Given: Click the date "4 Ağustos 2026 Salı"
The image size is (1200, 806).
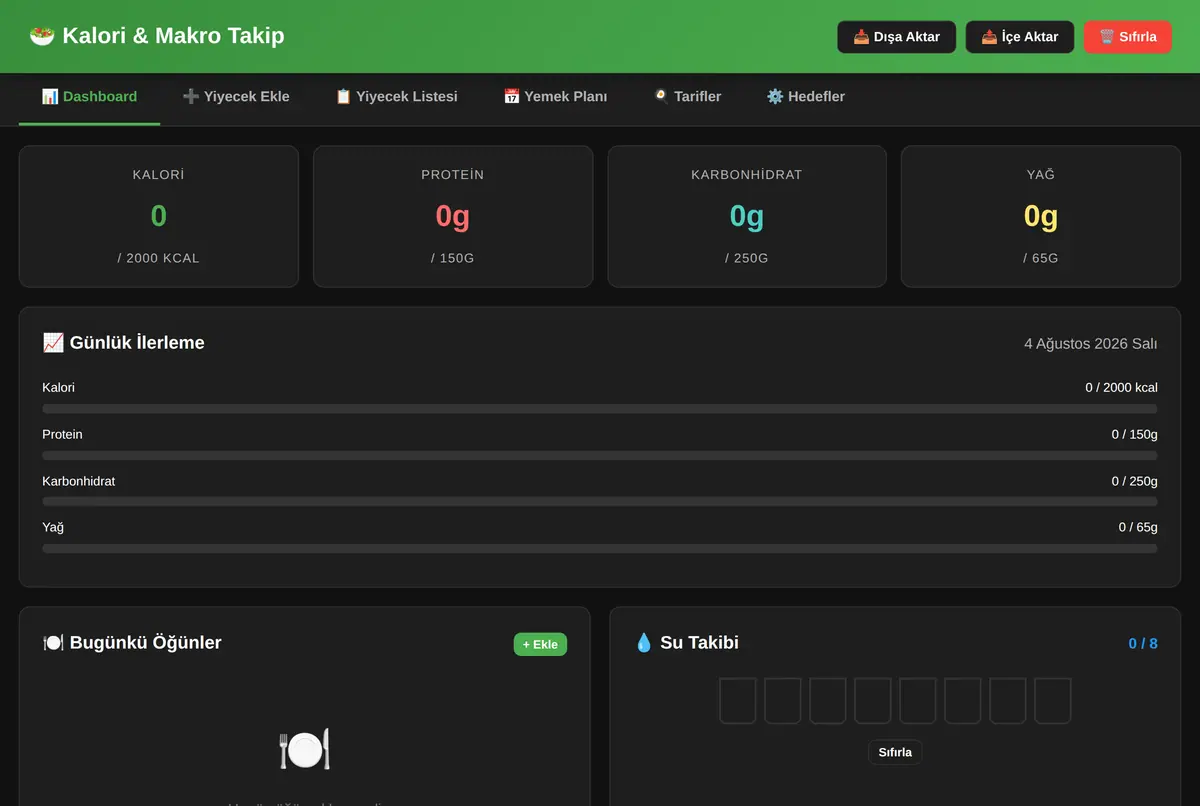Looking at the screenshot, I should (x=1091, y=344).
